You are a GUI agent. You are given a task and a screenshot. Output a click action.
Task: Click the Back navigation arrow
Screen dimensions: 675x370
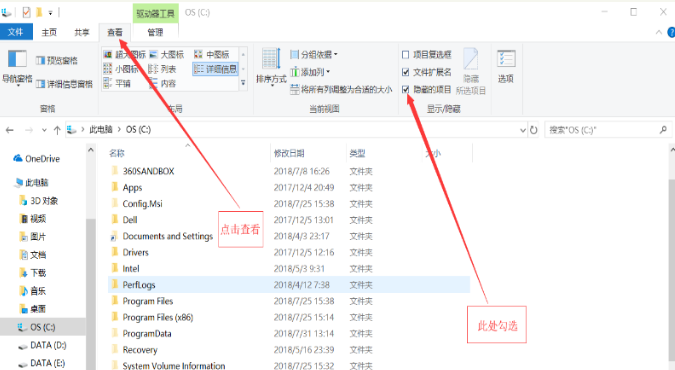9,130
